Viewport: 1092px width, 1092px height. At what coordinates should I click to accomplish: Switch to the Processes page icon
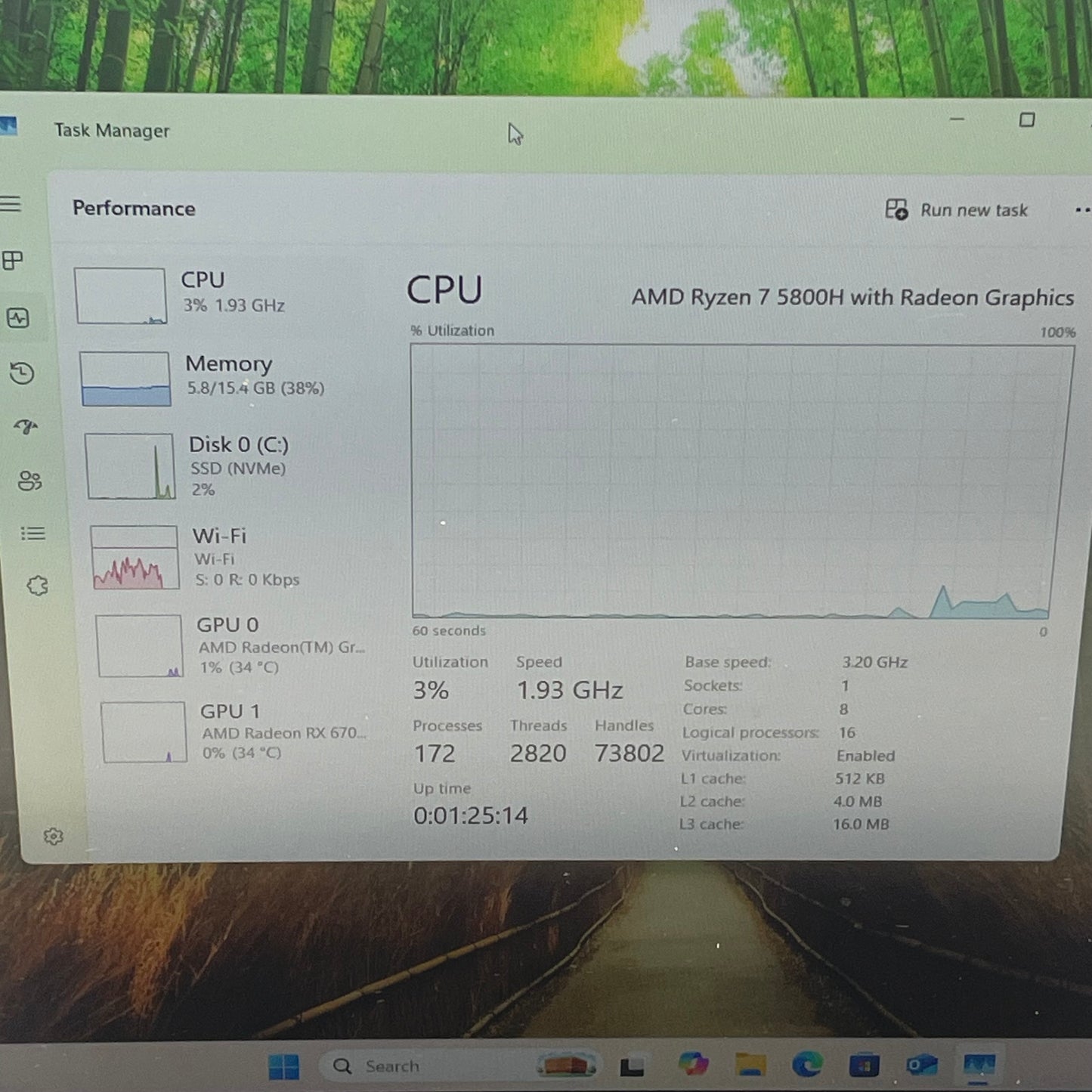(x=12, y=261)
